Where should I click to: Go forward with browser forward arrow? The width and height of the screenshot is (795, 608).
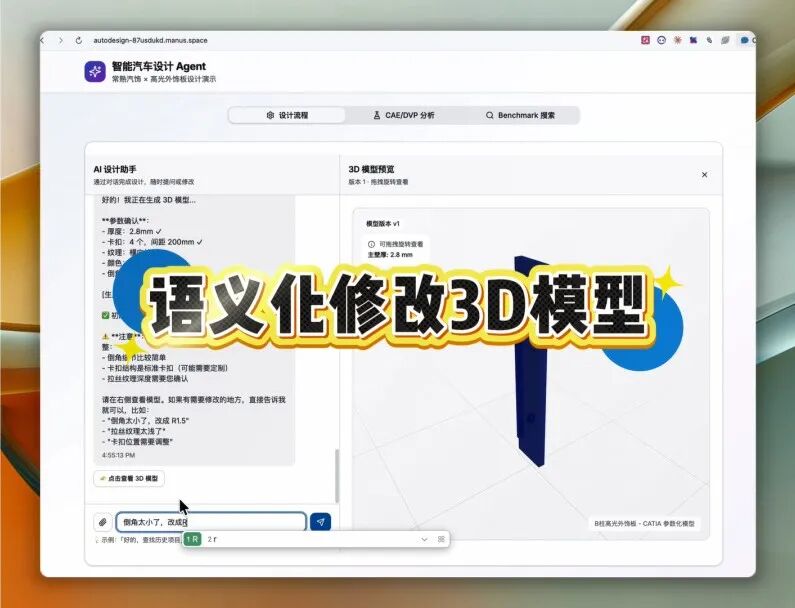[61, 40]
